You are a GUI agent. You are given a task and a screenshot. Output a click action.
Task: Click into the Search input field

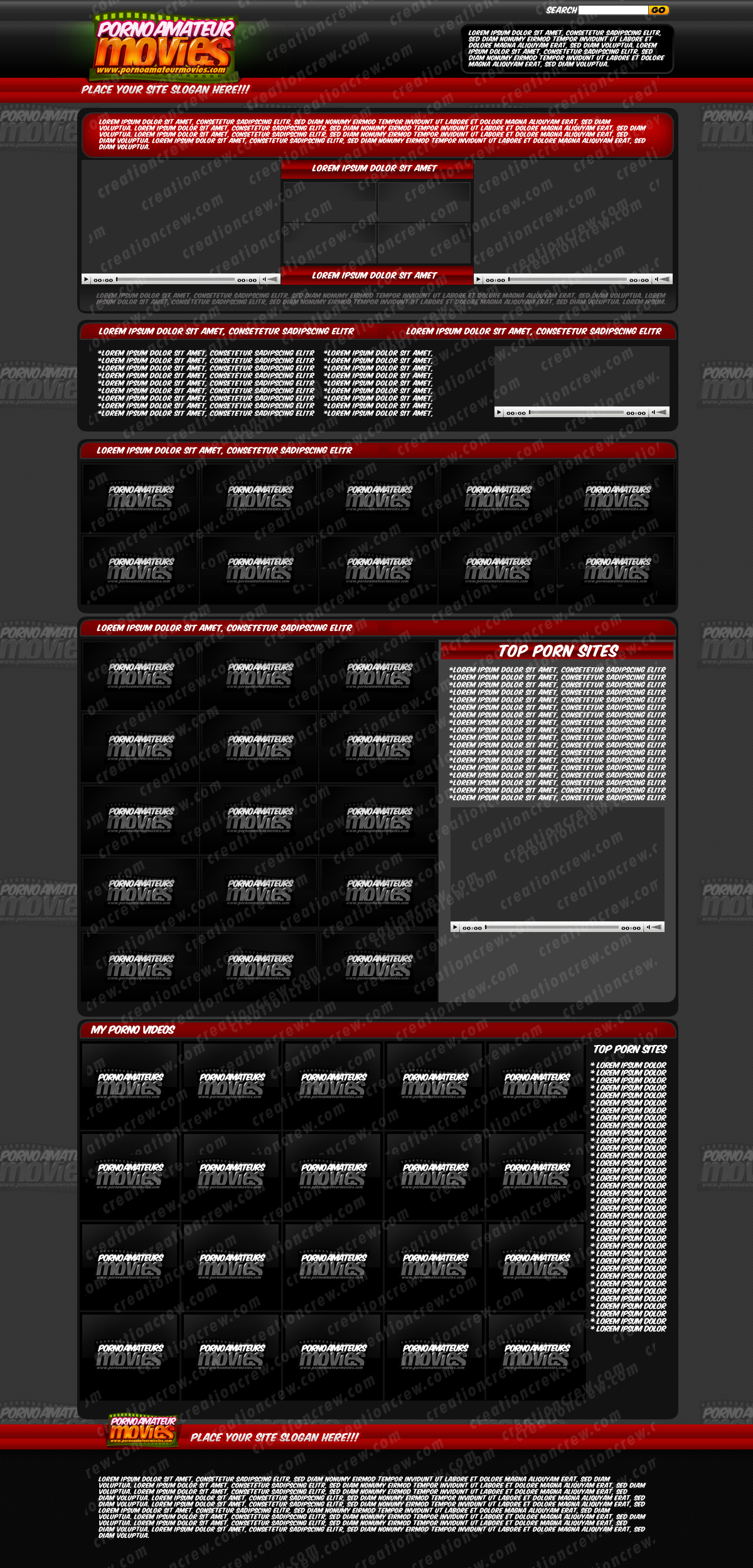tap(612, 10)
